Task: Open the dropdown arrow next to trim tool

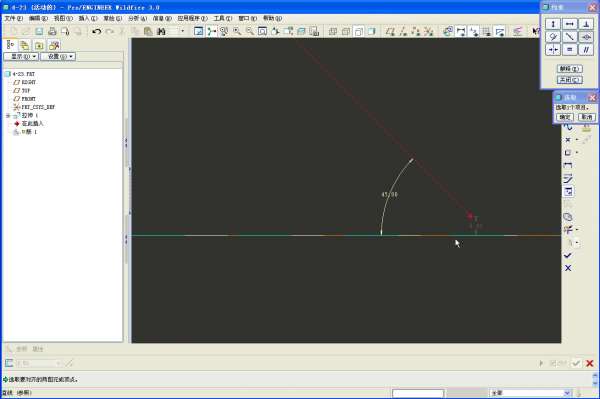Action: pos(577,230)
